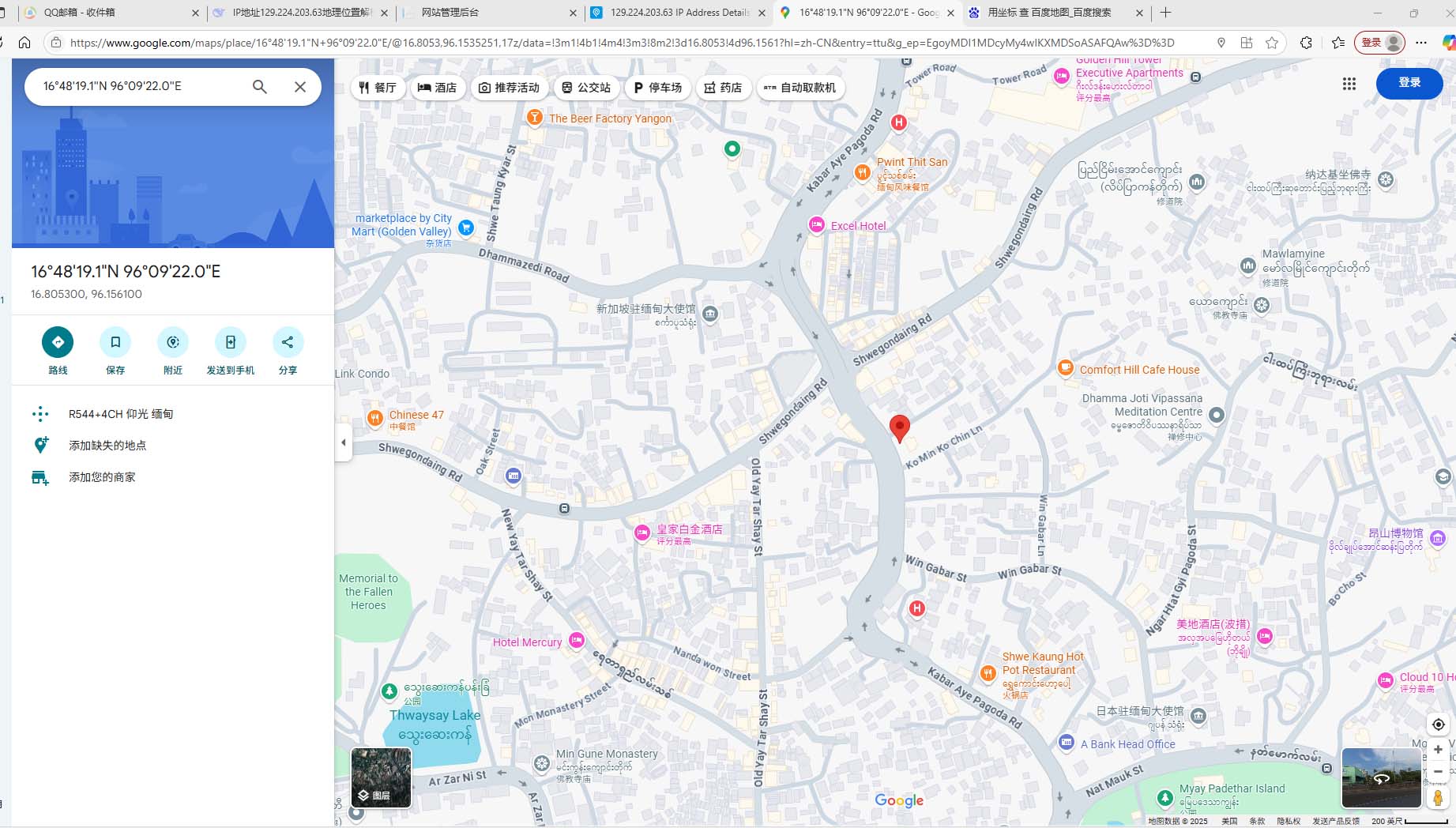Click the blue Sign in (登录) button

(1409, 83)
